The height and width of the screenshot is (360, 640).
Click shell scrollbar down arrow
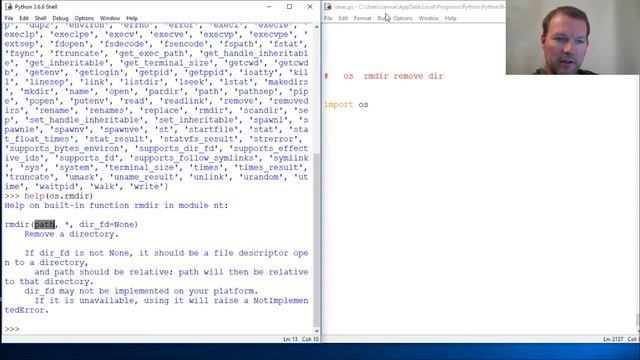tap(317, 331)
